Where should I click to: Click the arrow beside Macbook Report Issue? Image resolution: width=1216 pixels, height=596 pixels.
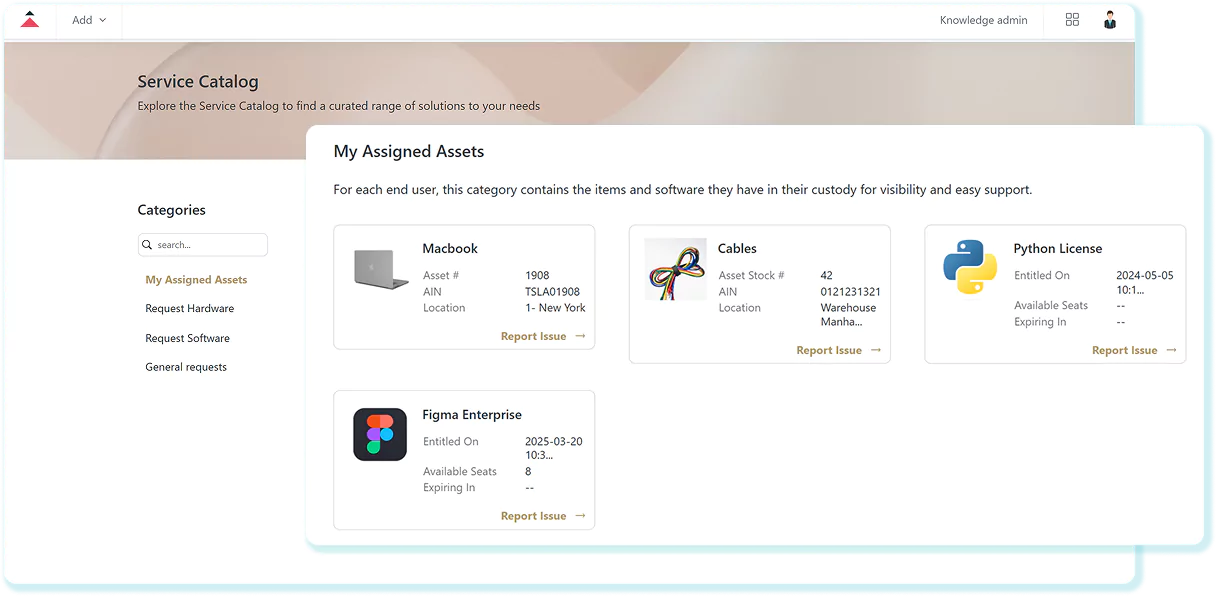(x=580, y=336)
